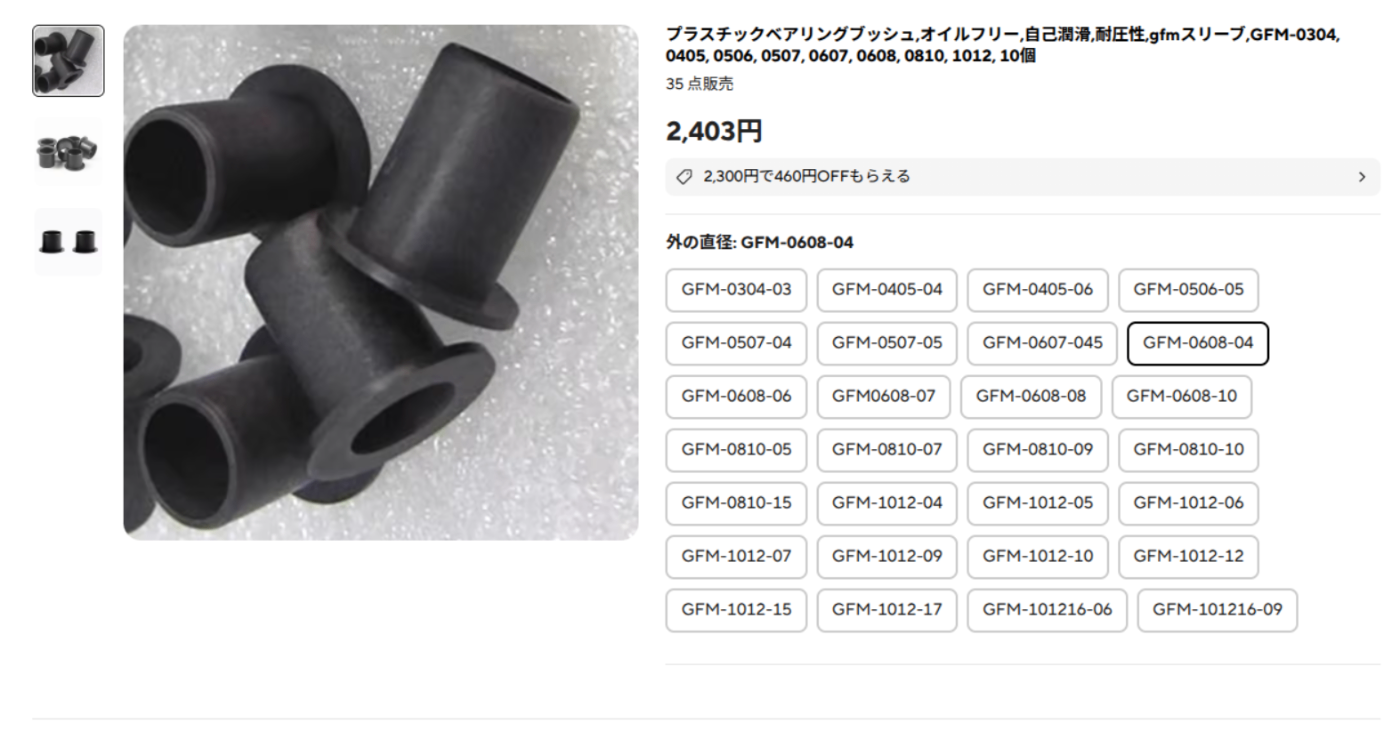Open the large product main image
The height and width of the screenshot is (731, 1400).
(x=381, y=283)
